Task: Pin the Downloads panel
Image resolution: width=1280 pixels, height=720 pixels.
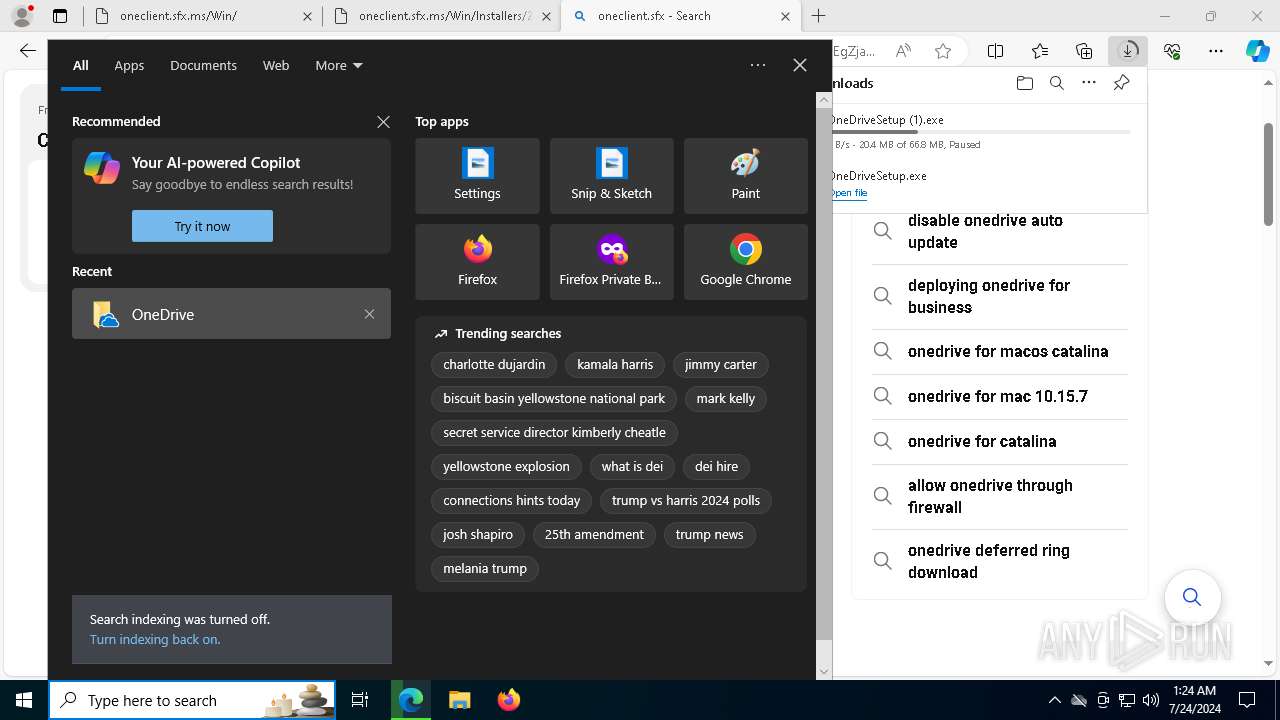Action: tap(1121, 83)
